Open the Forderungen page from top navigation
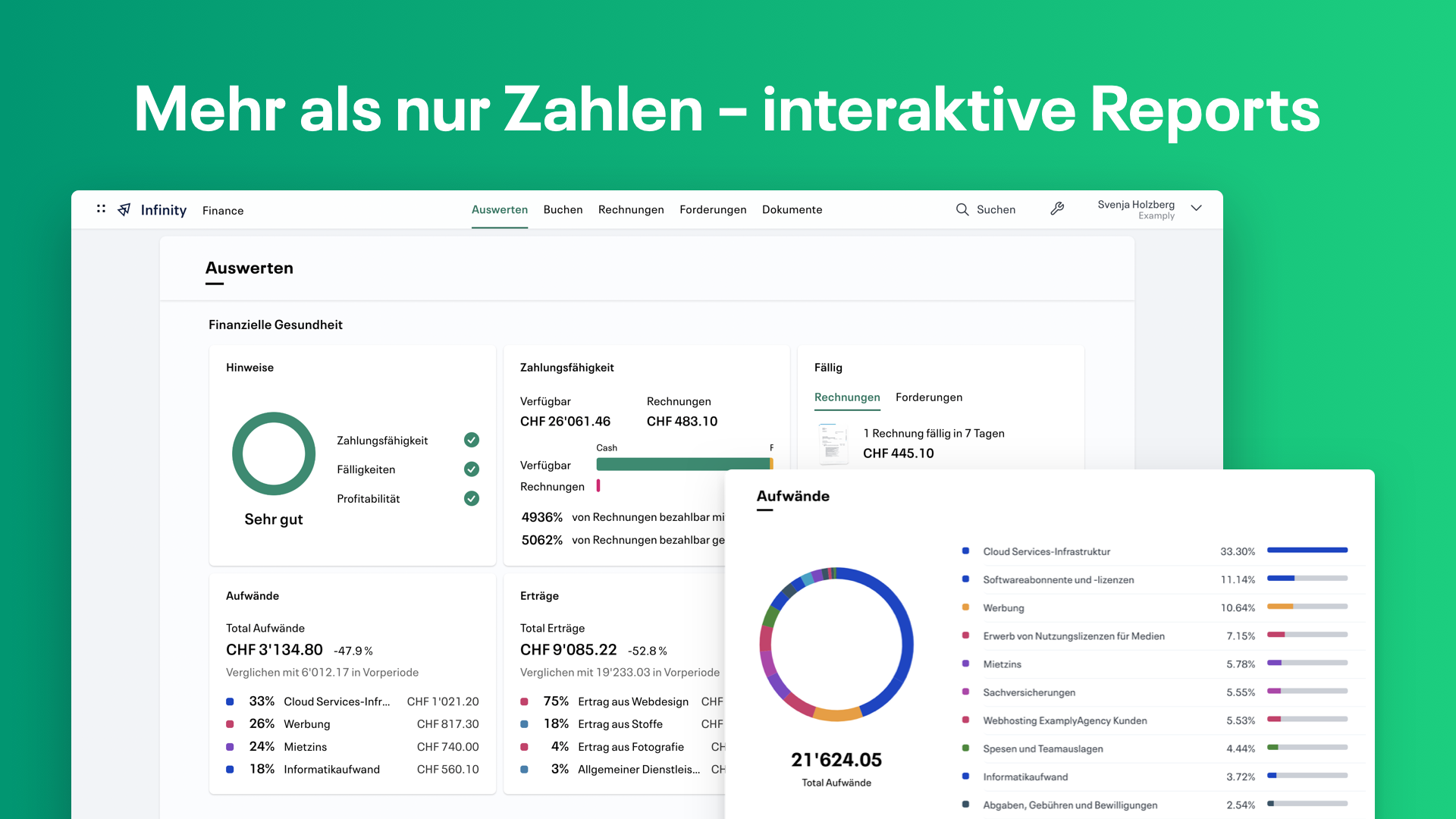 (713, 209)
